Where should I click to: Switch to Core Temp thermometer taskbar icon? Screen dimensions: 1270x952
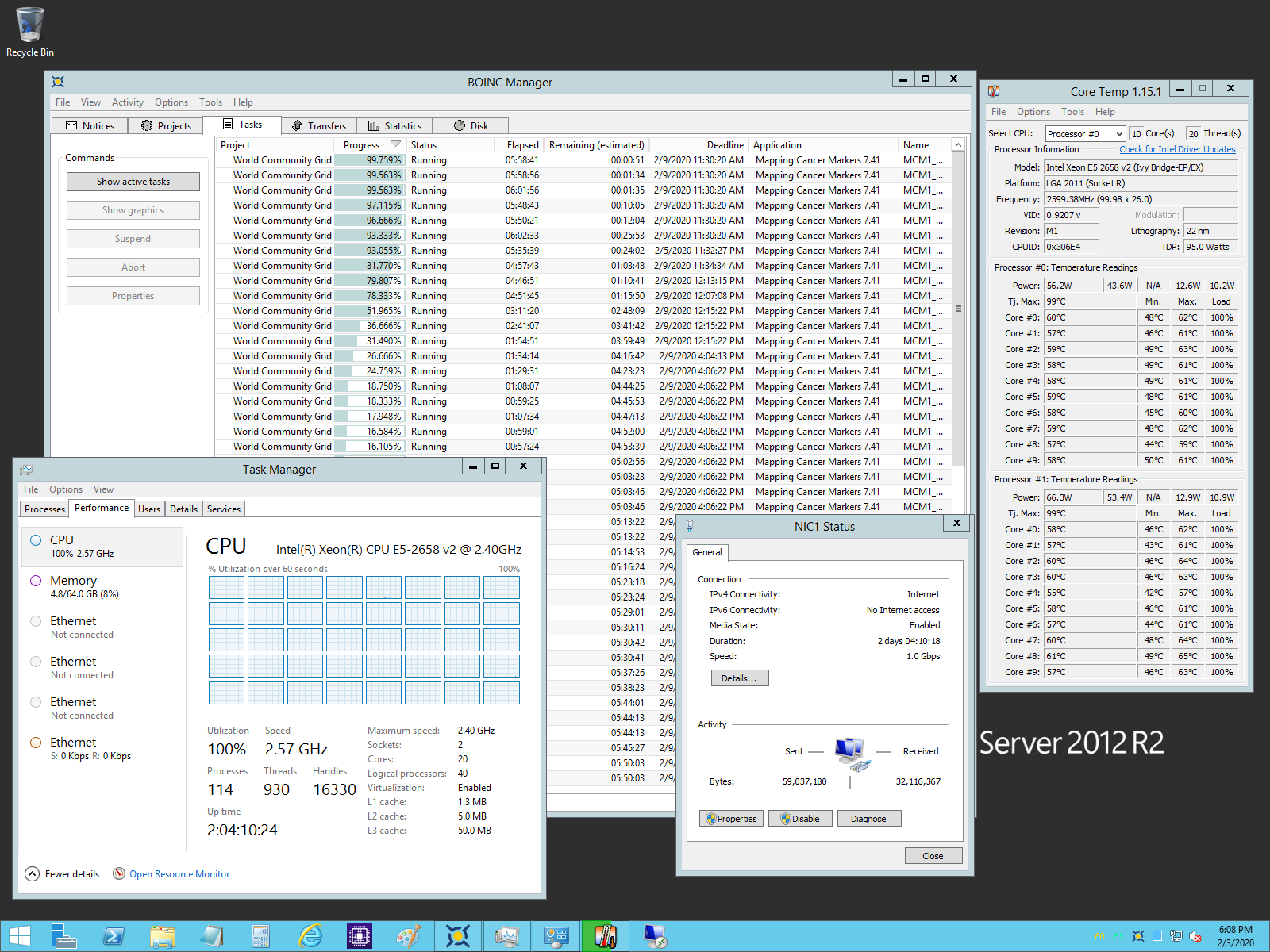(605, 936)
